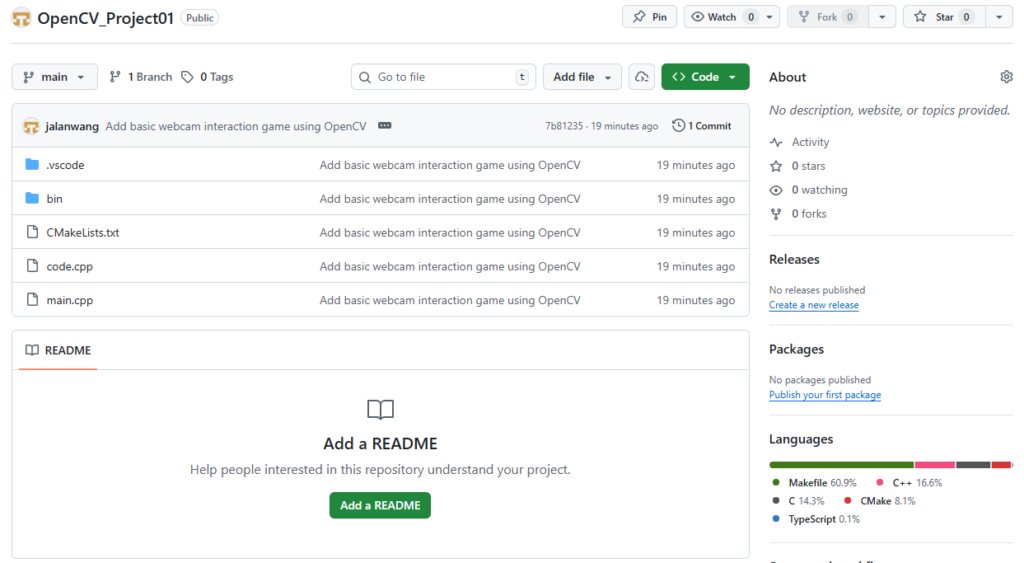Expand the Add file dropdown
Viewport: 1024px width, 563px height.
[x=582, y=77]
